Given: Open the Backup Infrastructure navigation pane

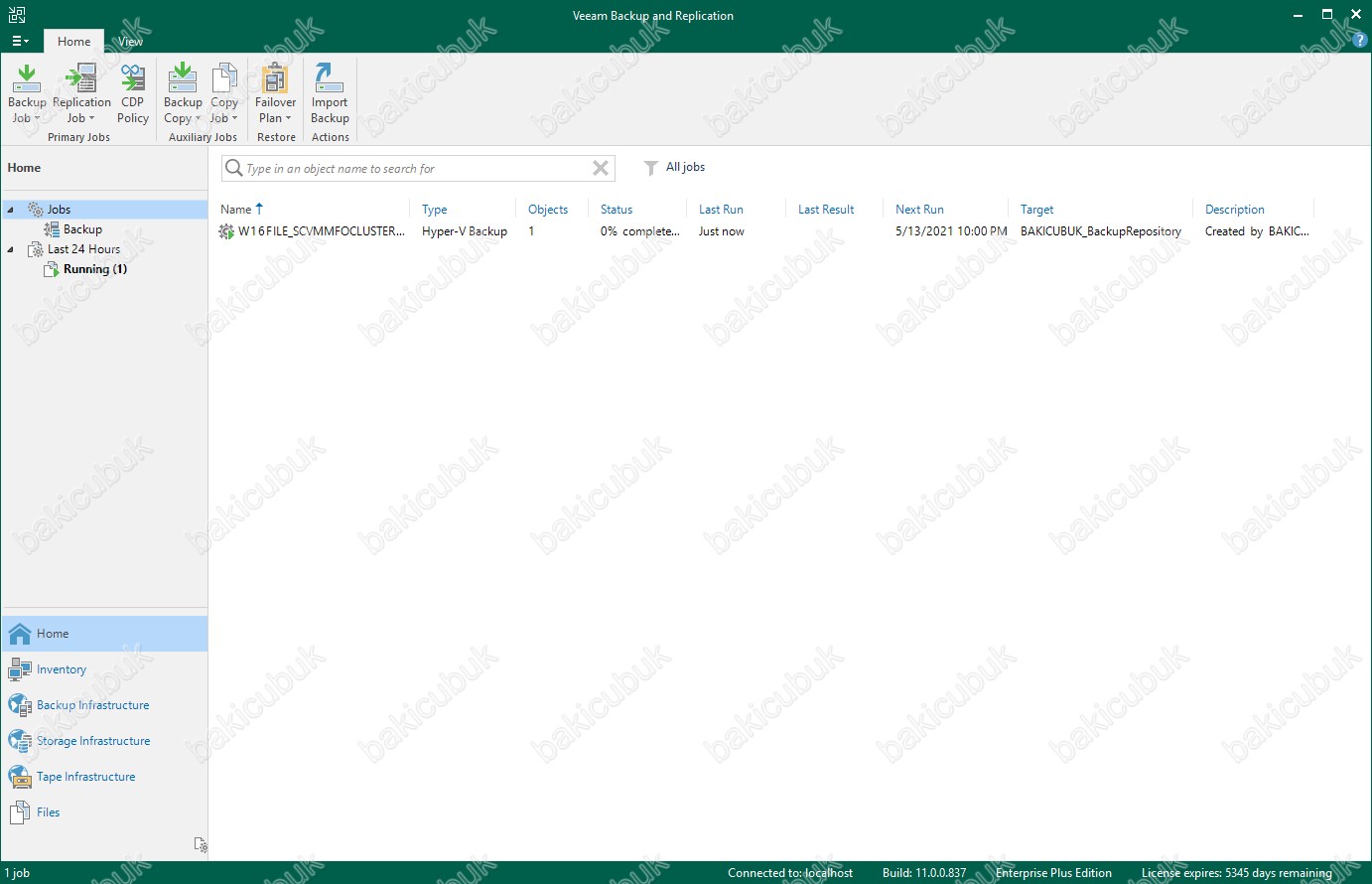Looking at the screenshot, I should pos(105,705).
